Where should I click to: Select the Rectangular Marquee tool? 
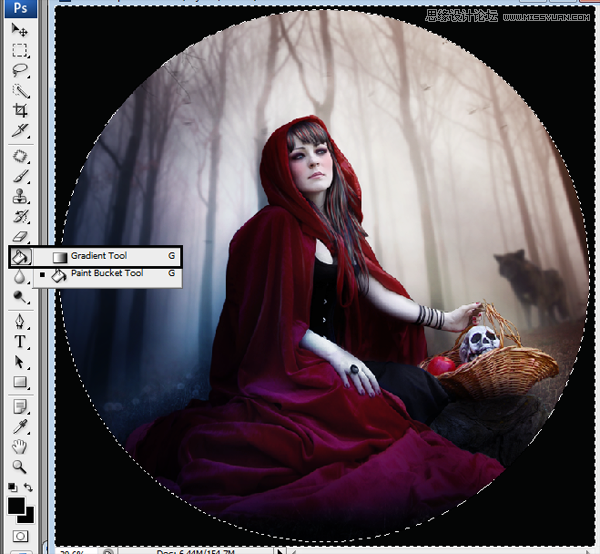(x=20, y=50)
